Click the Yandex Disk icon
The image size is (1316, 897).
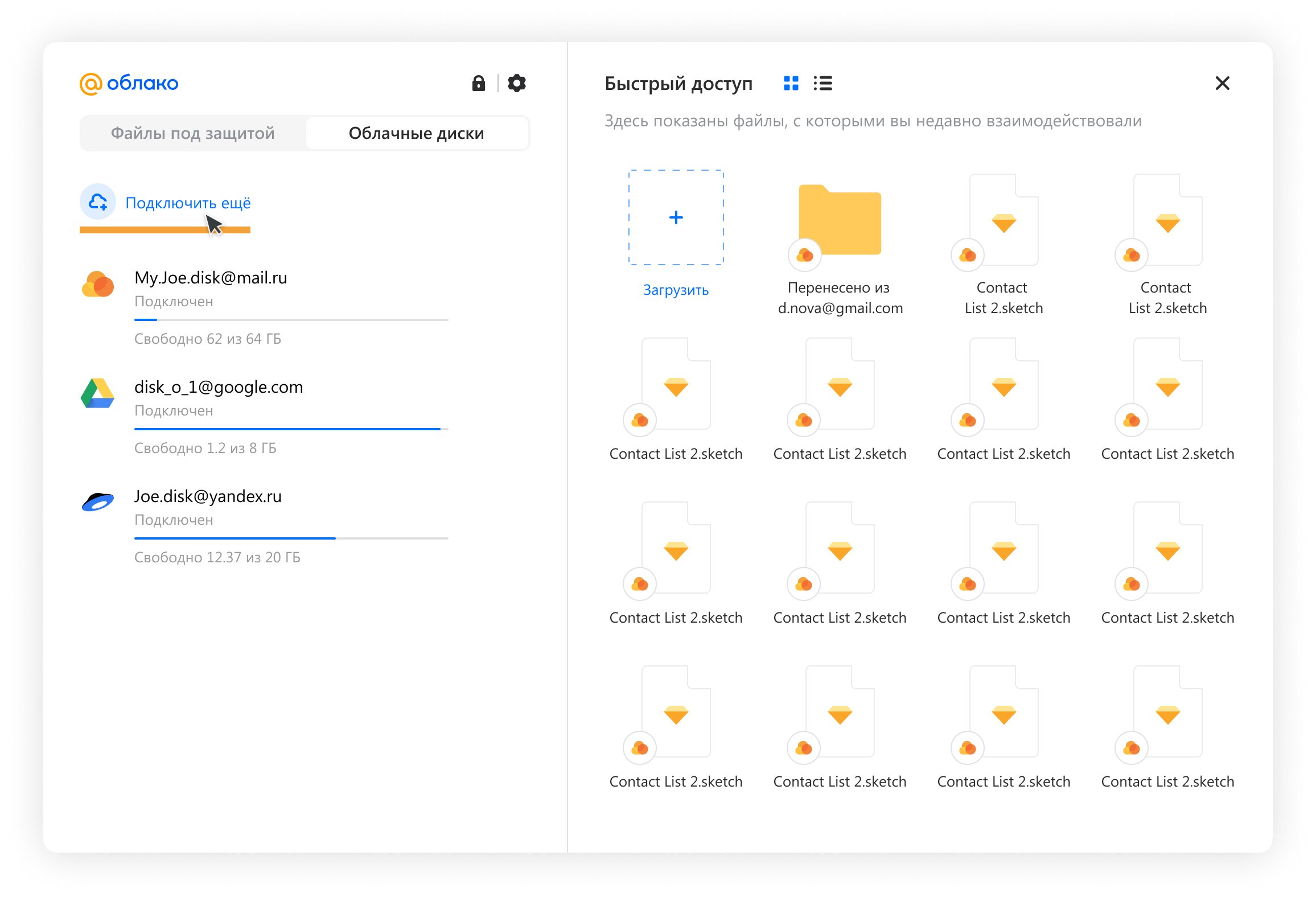click(98, 502)
